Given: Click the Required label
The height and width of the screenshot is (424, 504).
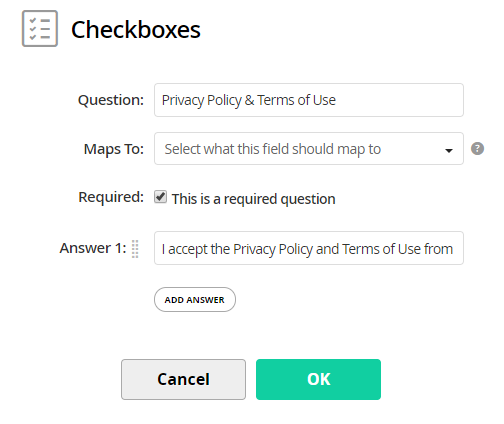Looking at the screenshot, I should tap(111, 197).
